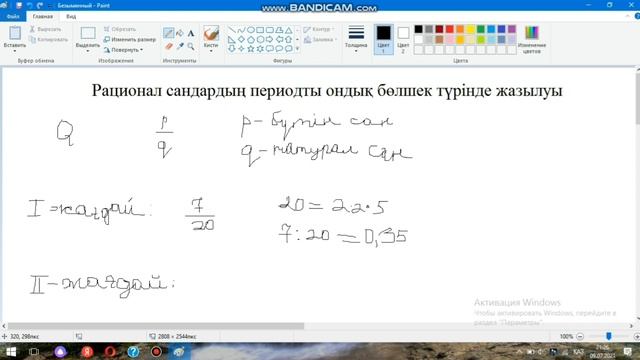The image size is (640, 360).
Task: Open the notification center icon
Action: pyautogui.click(x=628, y=351)
